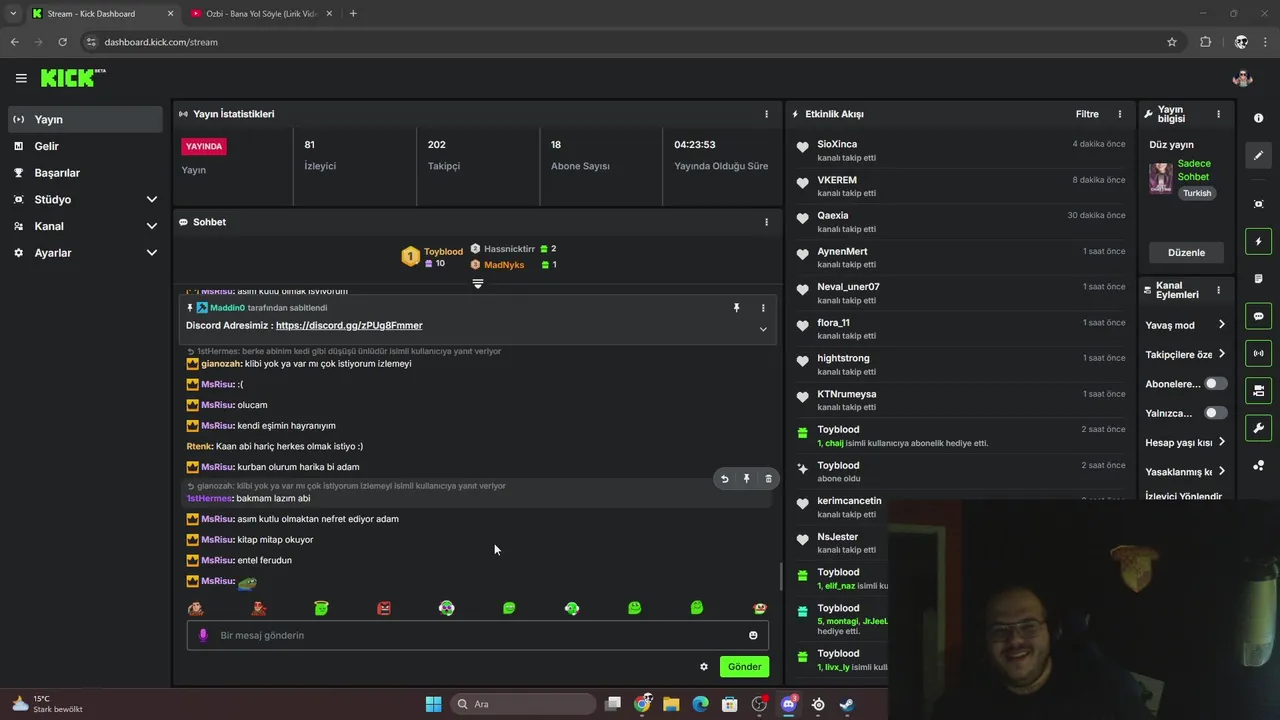Toggle the Abonelere switch
The width and height of the screenshot is (1280, 720).
[1215, 384]
